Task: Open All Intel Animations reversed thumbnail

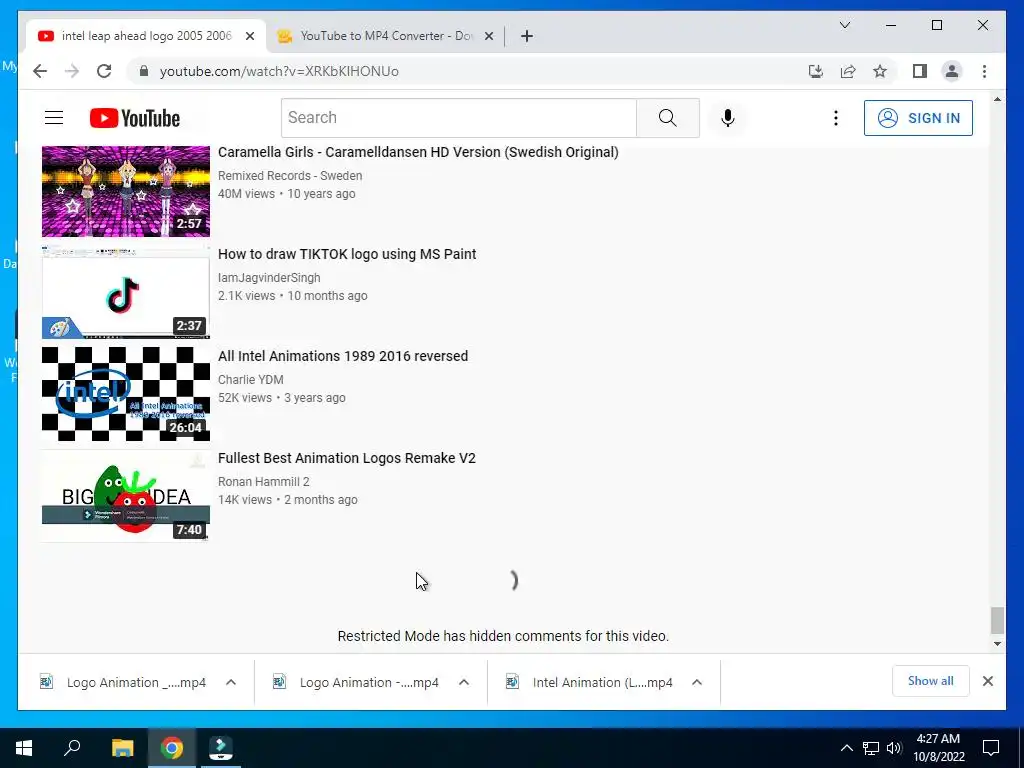Action: tap(125, 394)
